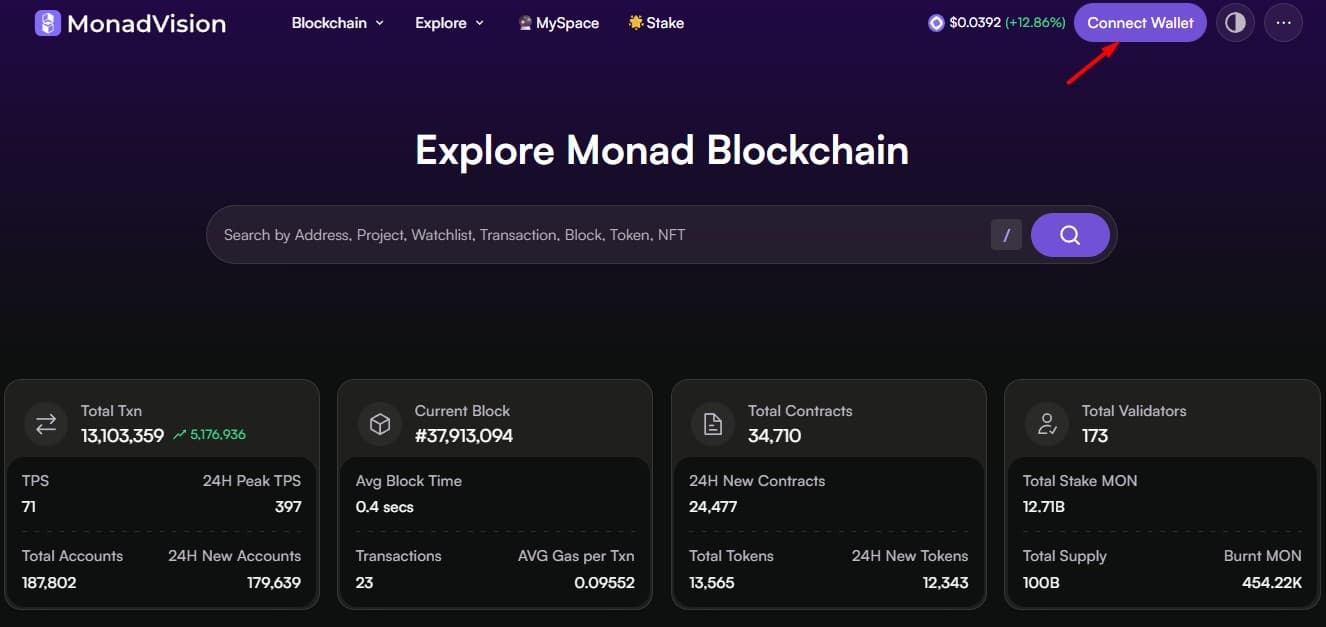Toggle the dark/light theme switch

click(x=1235, y=23)
